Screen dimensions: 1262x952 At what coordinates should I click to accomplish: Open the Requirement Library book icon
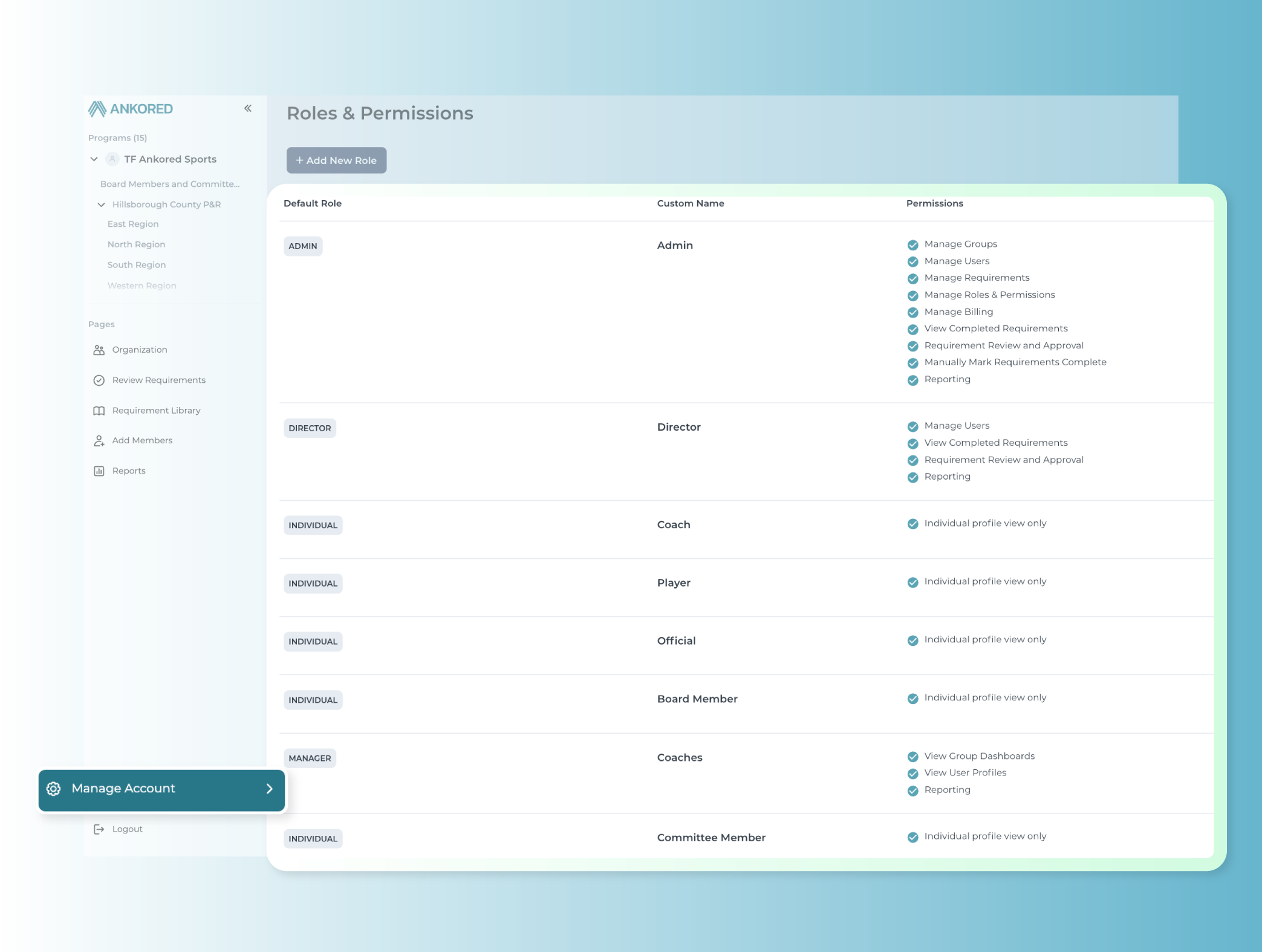coord(99,410)
